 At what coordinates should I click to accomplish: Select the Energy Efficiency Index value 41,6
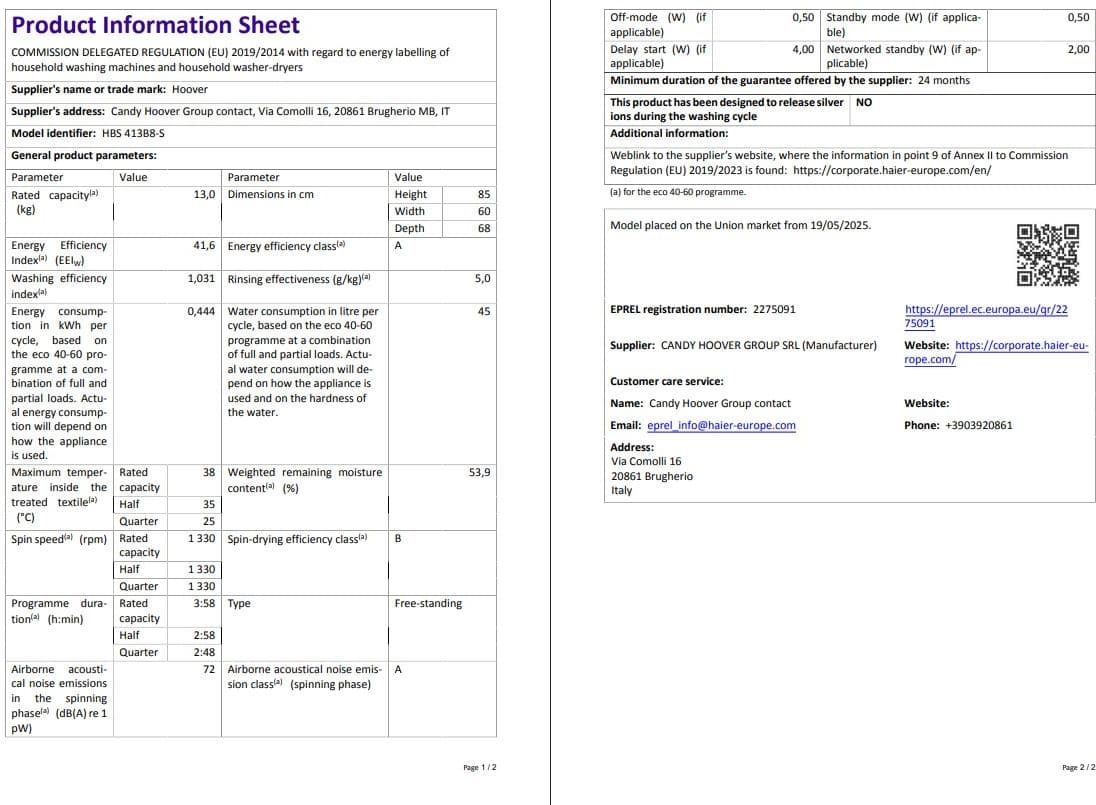pyautogui.click(x=204, y=245)
